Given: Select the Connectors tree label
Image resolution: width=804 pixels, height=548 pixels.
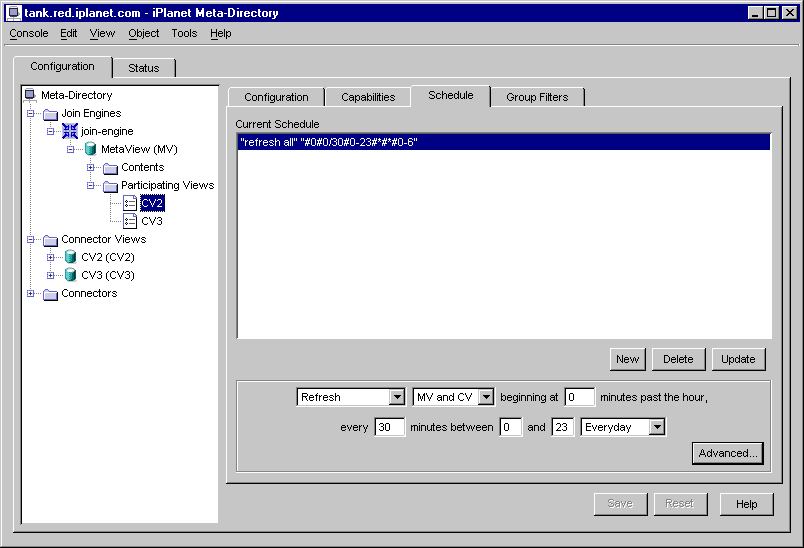Looking at the screenshot, I should [x=89, y=293].
